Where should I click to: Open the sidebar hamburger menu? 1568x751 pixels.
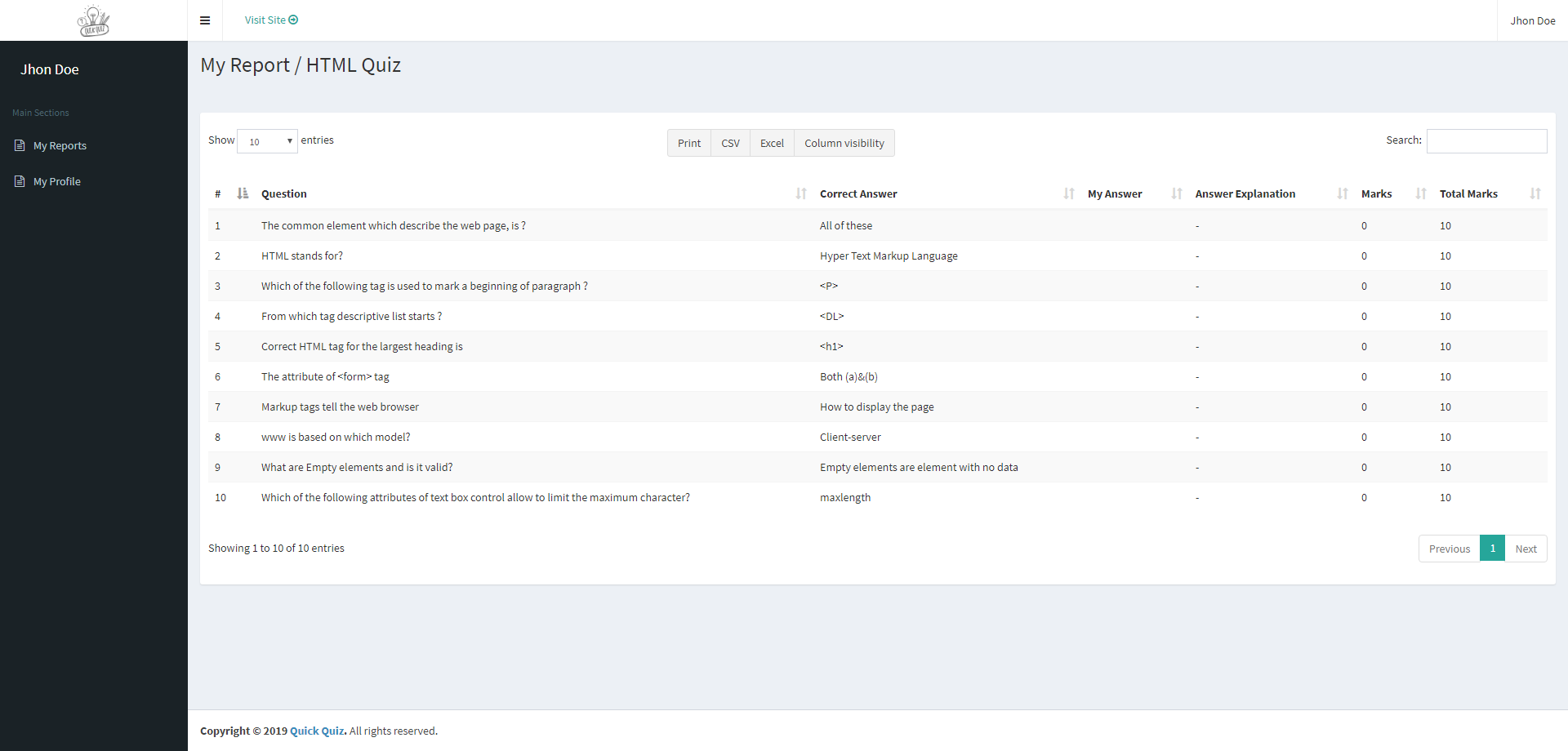point(205,20)
